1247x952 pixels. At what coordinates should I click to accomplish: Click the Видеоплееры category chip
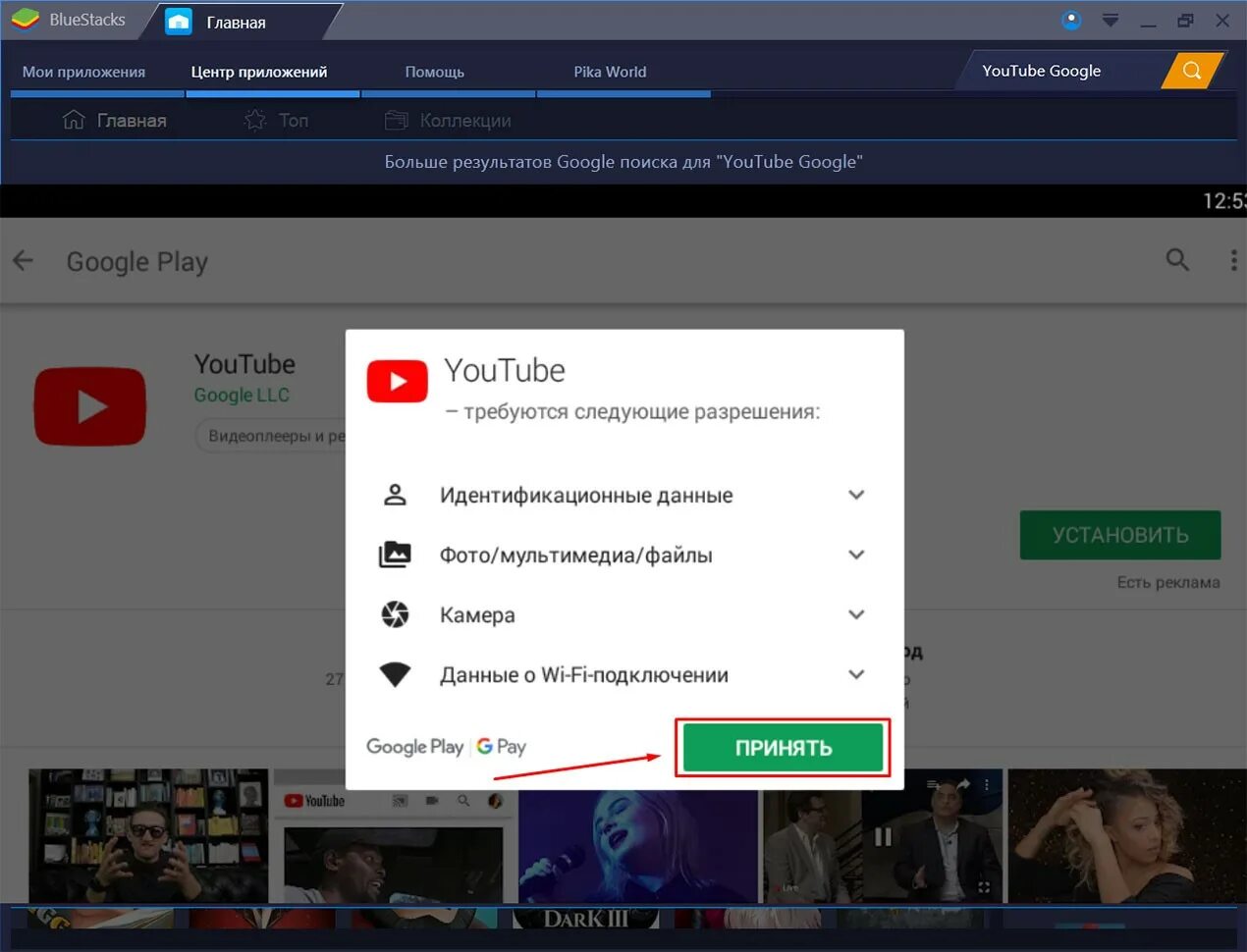[272, 436]
